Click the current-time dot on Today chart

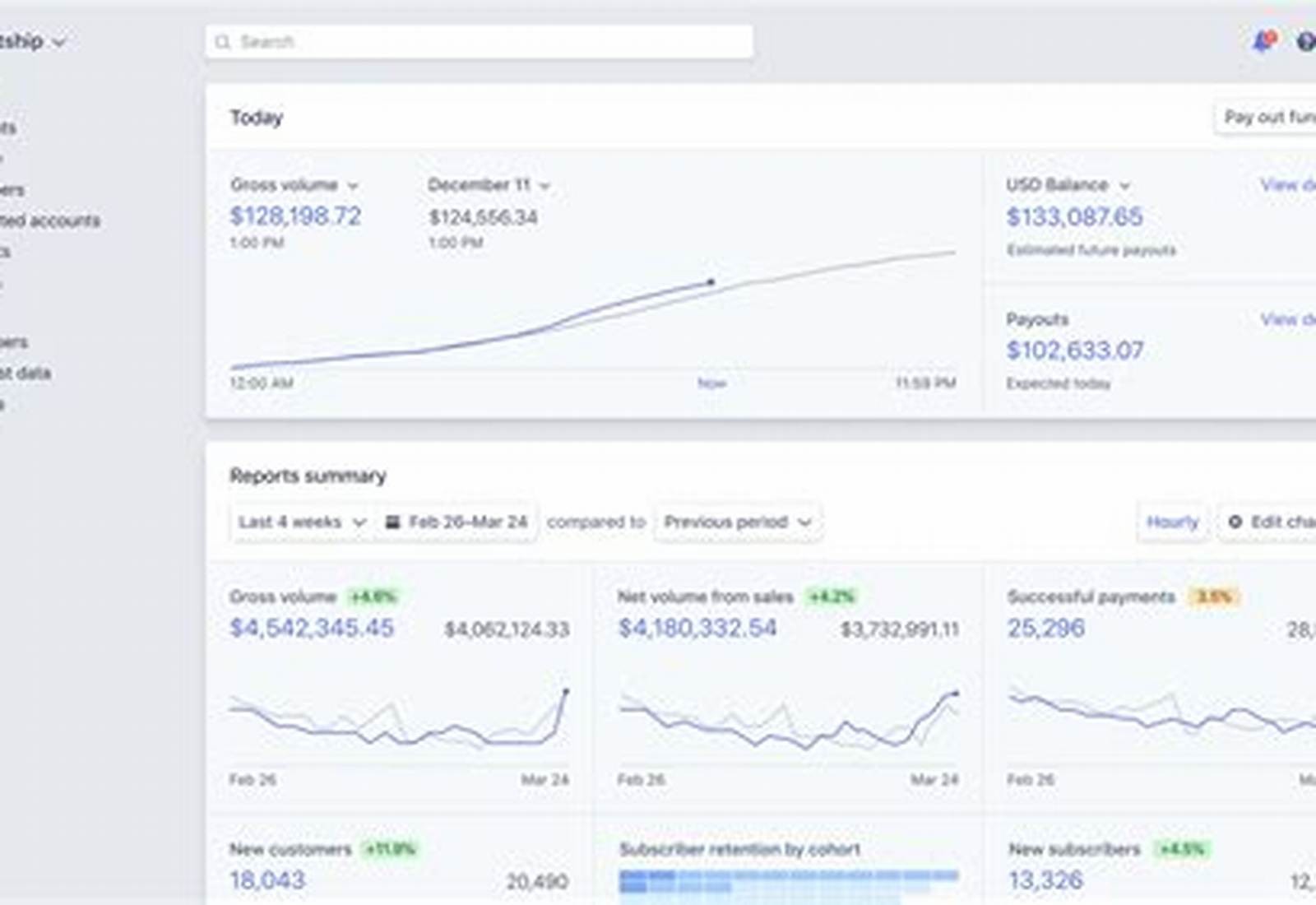711,282
